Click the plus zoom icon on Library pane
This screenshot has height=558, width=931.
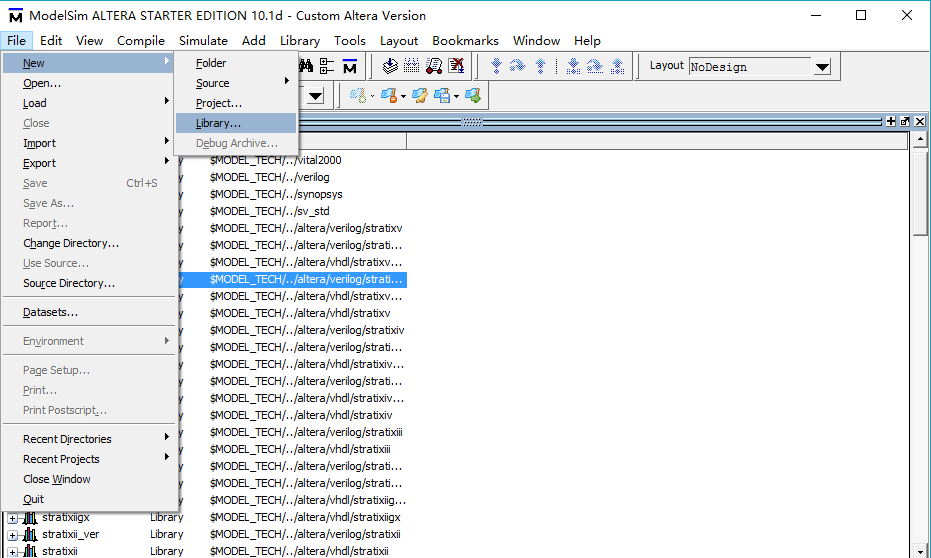click(x=891, y=121)
